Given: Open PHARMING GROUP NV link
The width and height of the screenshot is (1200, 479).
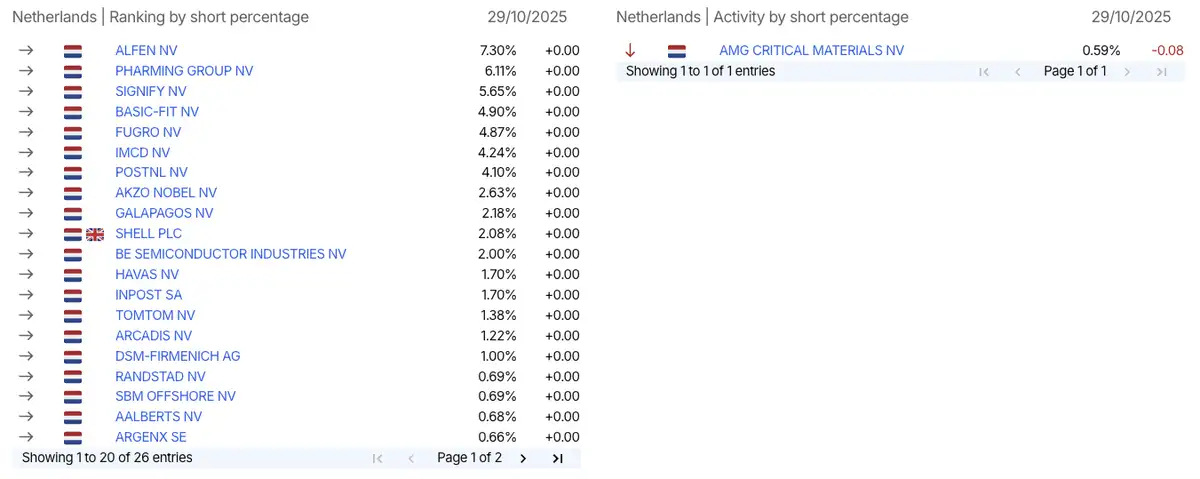Looking at the screenshot, I should (x=184, y=71).
